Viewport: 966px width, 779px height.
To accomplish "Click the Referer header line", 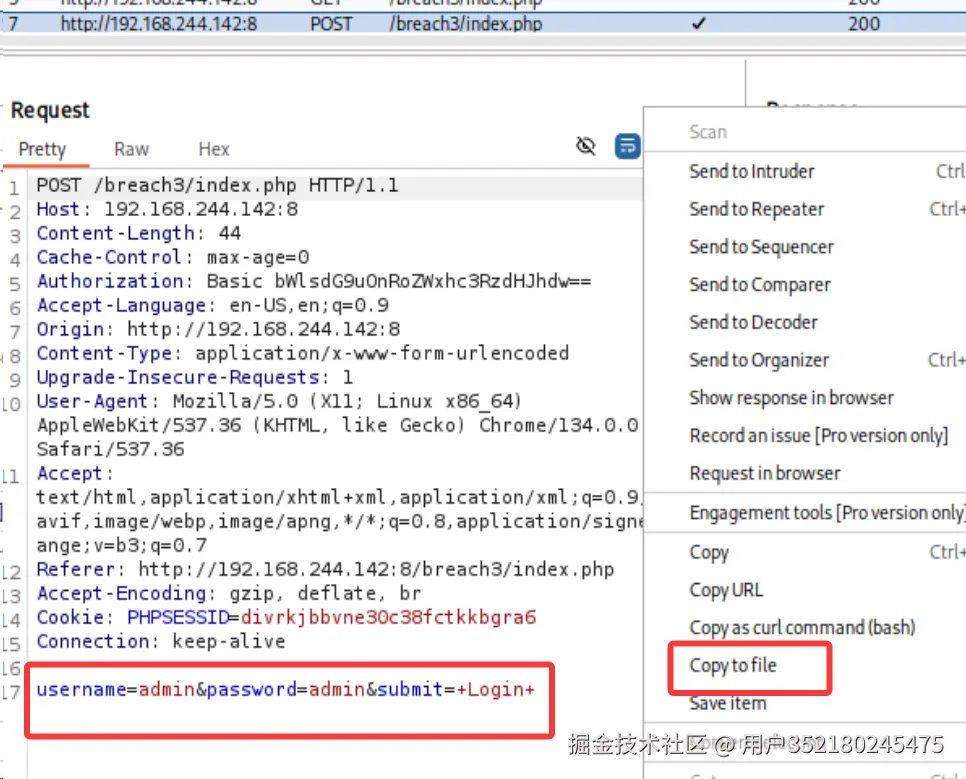I will [x=325, y=569].
